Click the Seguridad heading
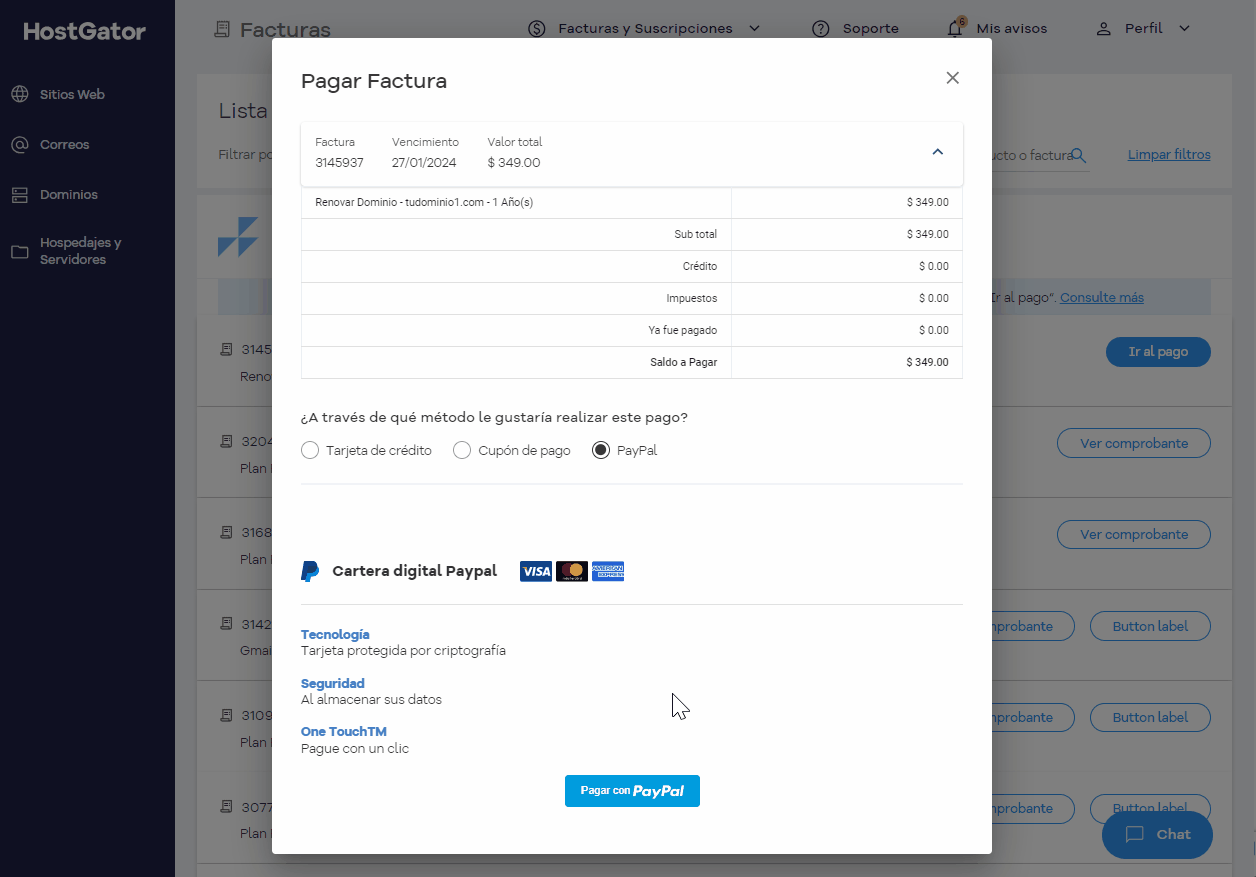 click(x=333, y=684)
